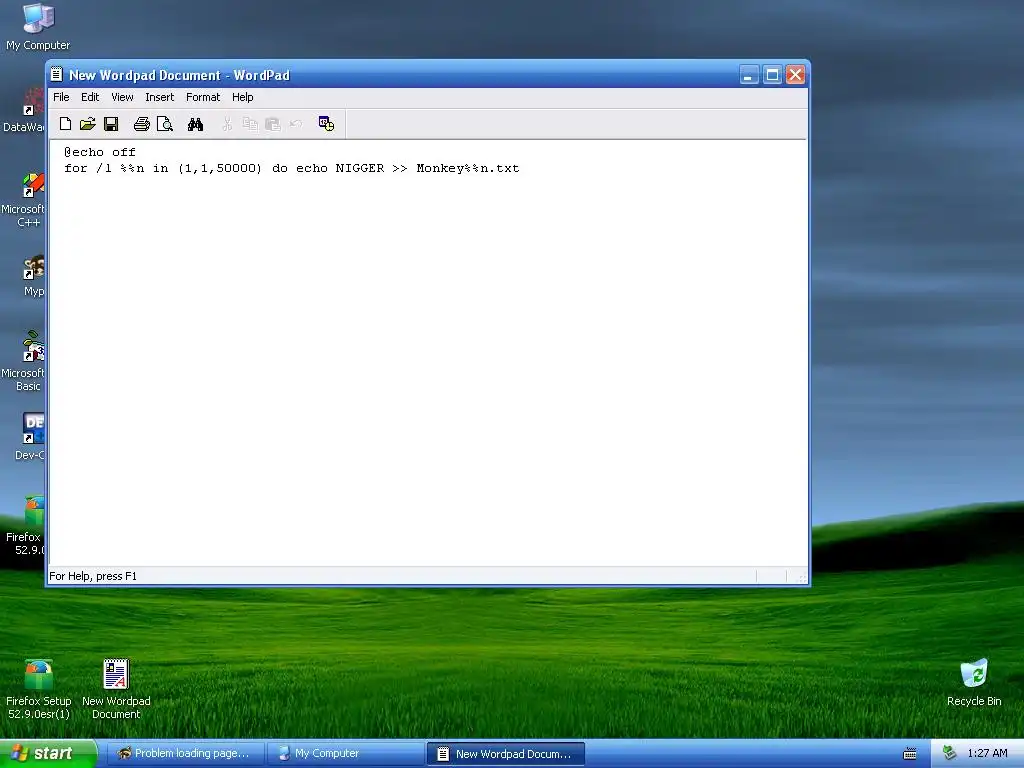Click the Undo arrow icon
1024x768 pixels.
pyautogui.click(x=296, y=124)
